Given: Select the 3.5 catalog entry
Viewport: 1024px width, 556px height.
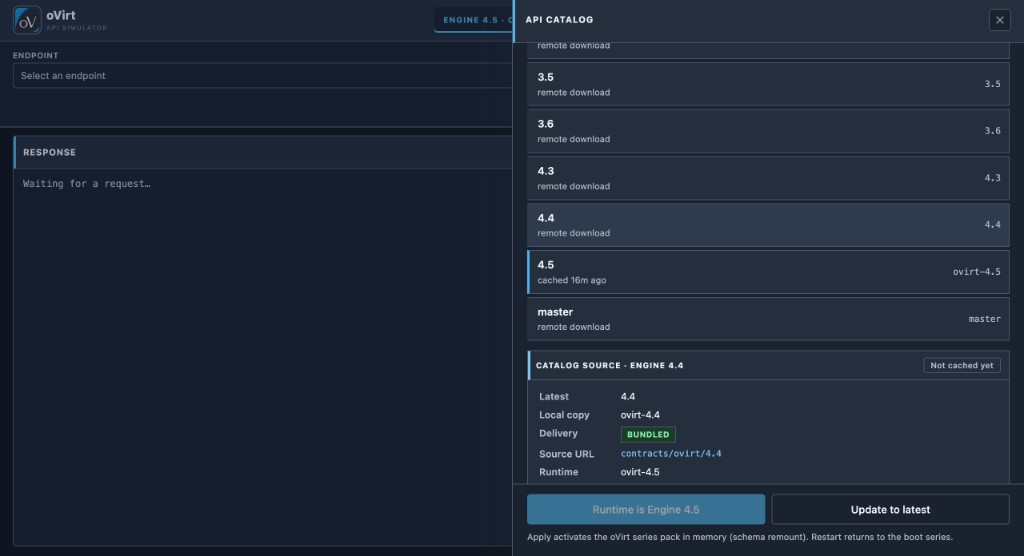Looking at the screenshot, I should point(768,84).
